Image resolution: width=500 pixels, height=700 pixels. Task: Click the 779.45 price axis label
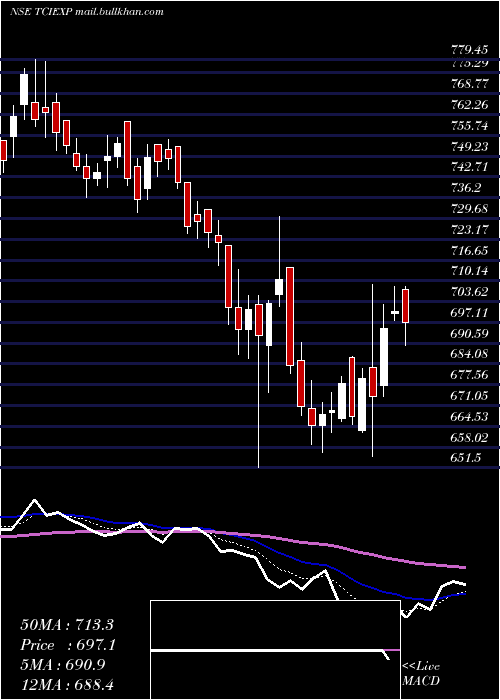pyautogui.click(x=469, y=51)
